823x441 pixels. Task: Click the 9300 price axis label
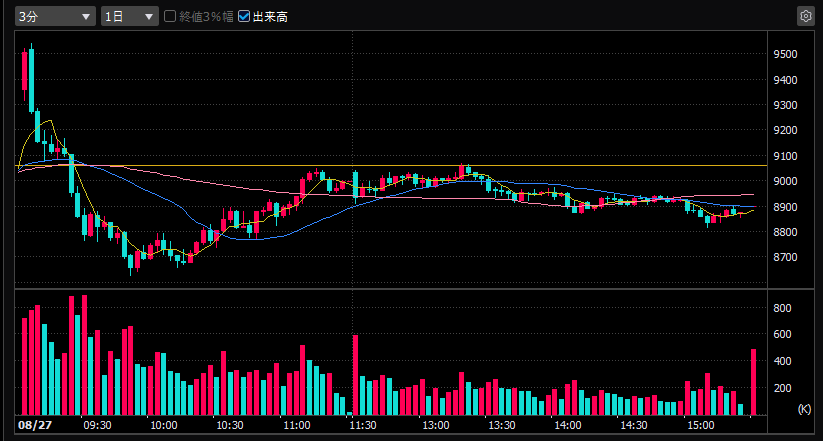[x=785, y=105]
